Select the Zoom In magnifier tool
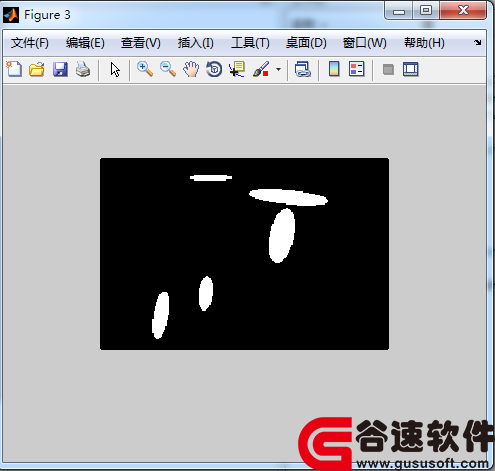Viewport: 495px width, 471px height. click(145, 69)
